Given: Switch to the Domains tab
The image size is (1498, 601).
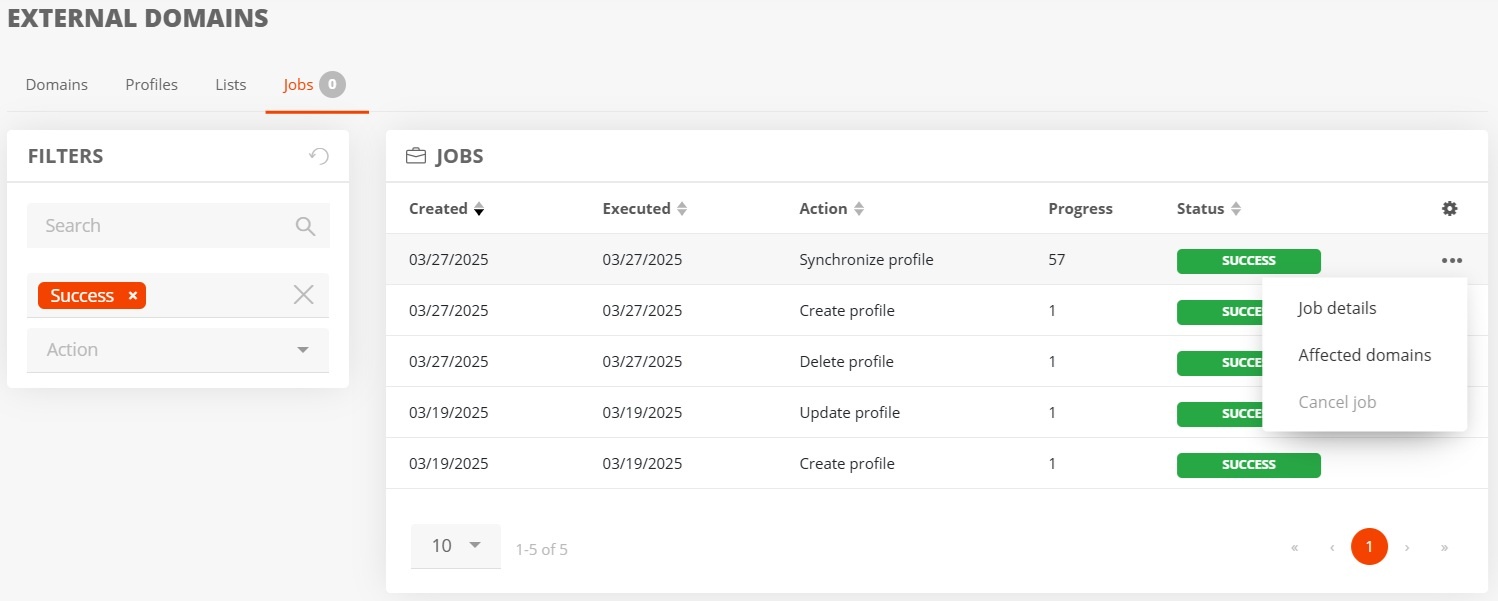Looking at the screenshot, I should 57,85.
